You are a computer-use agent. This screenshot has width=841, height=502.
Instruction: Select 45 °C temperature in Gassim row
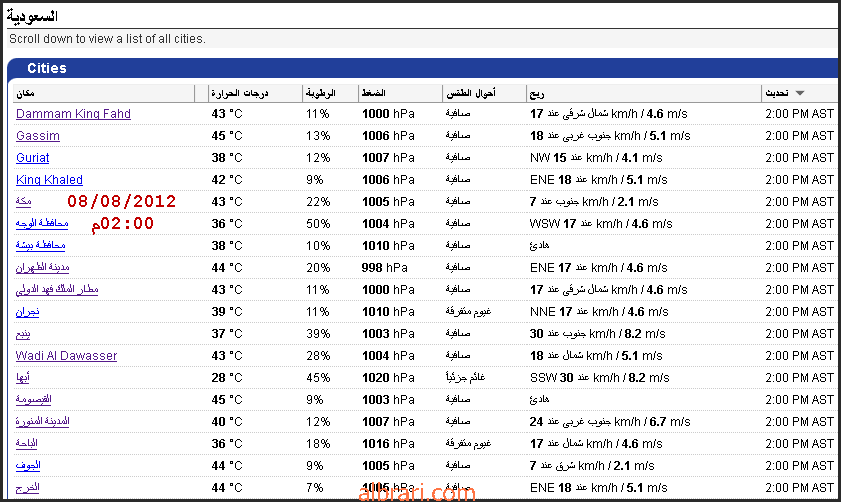tap(227, 136)
